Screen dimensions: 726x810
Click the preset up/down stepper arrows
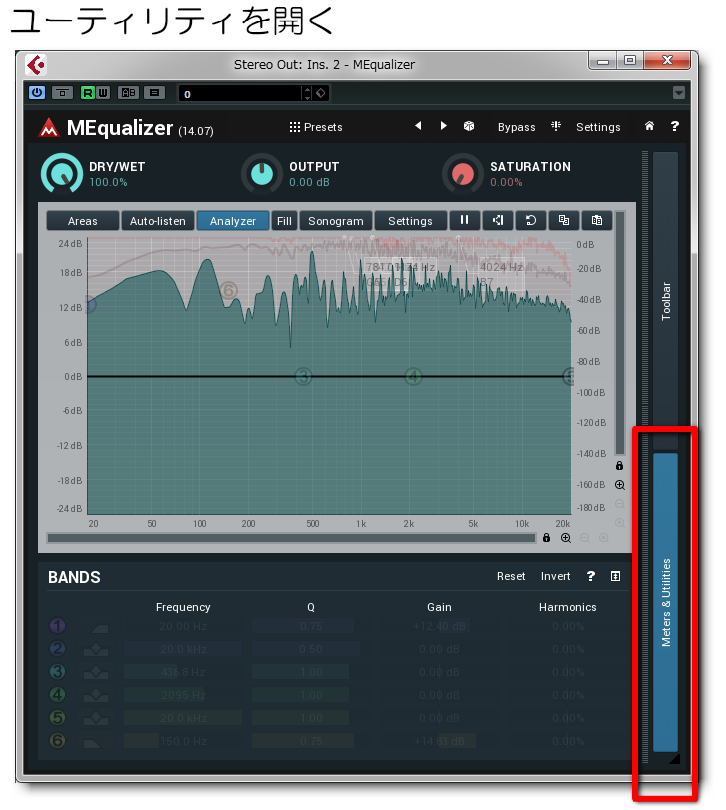[307, 94]
